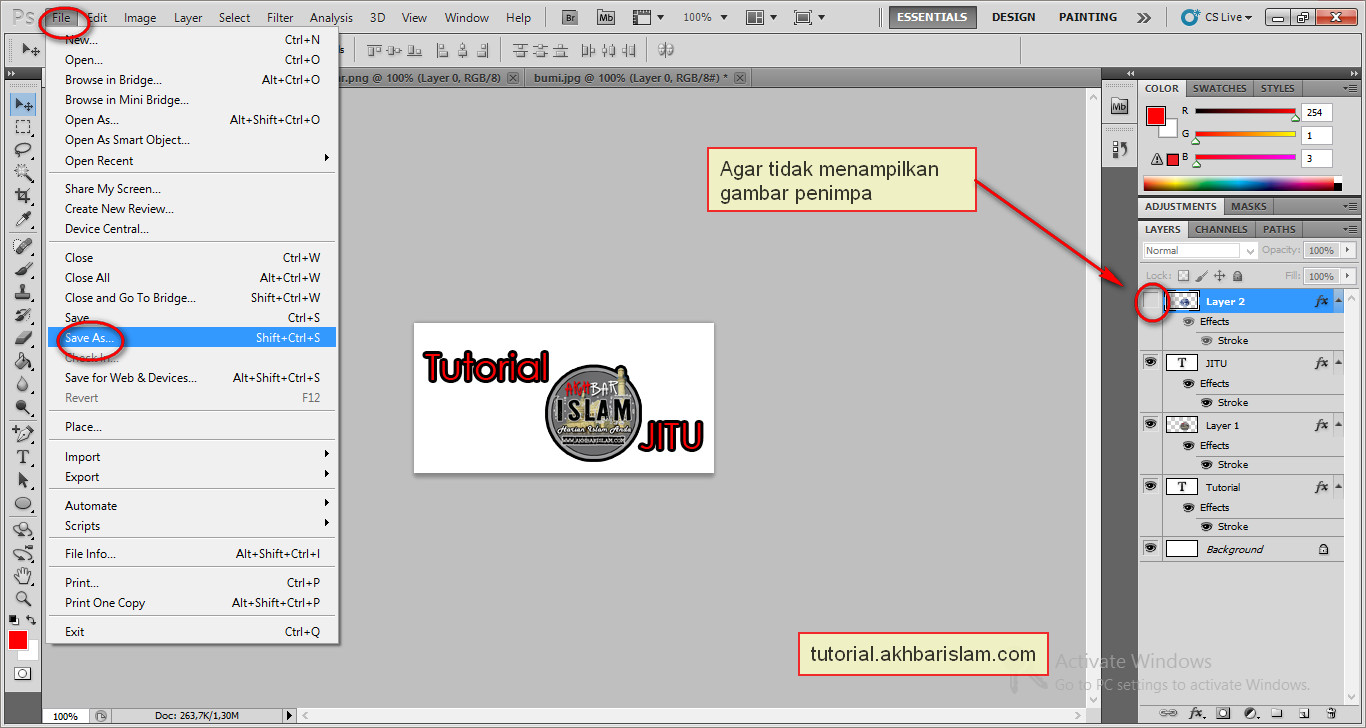Screen dimensions: 1366x728
Task: Switch to the Swatches tab
Action: point(1220,88)
